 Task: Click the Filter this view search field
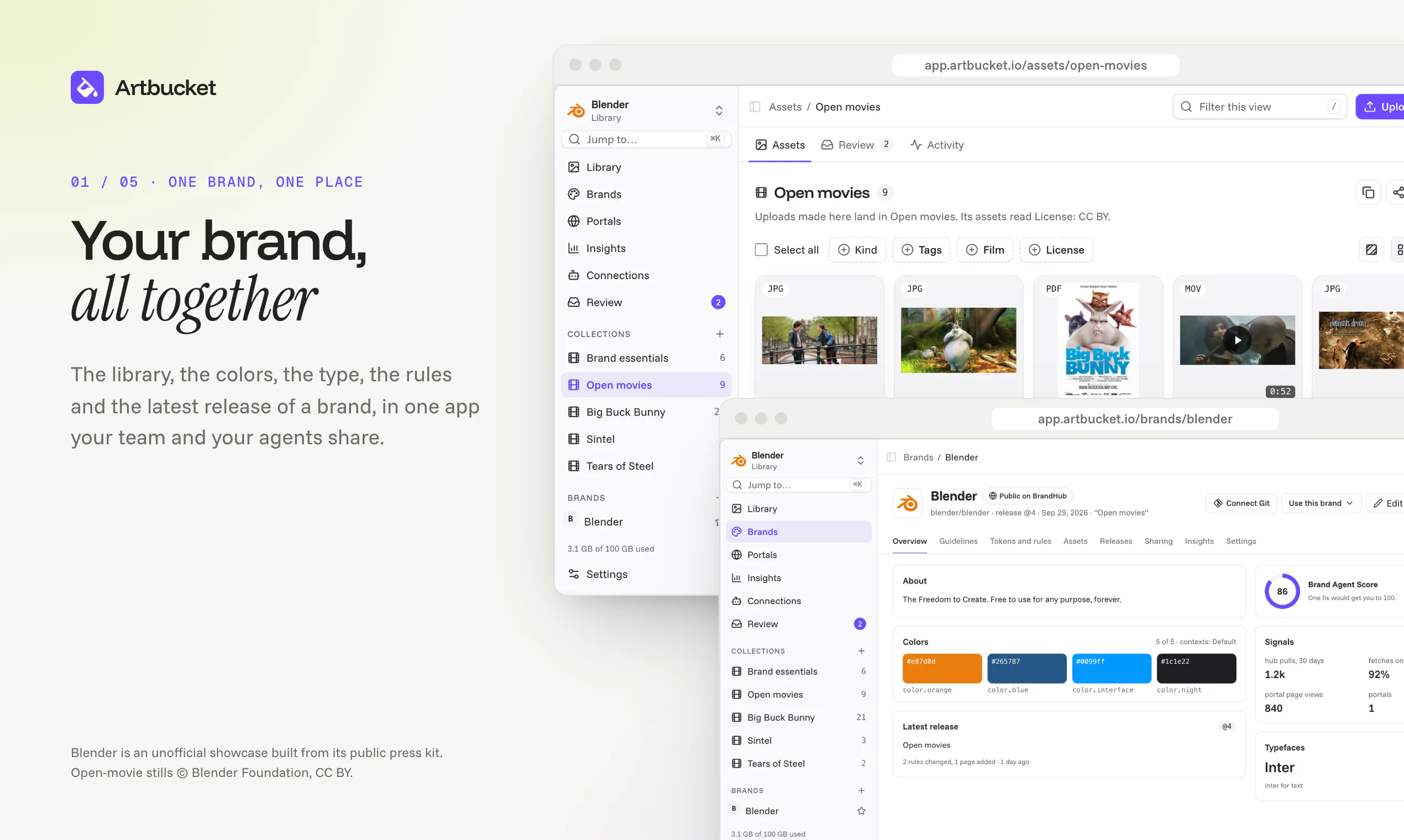(x=1260, y=107)
